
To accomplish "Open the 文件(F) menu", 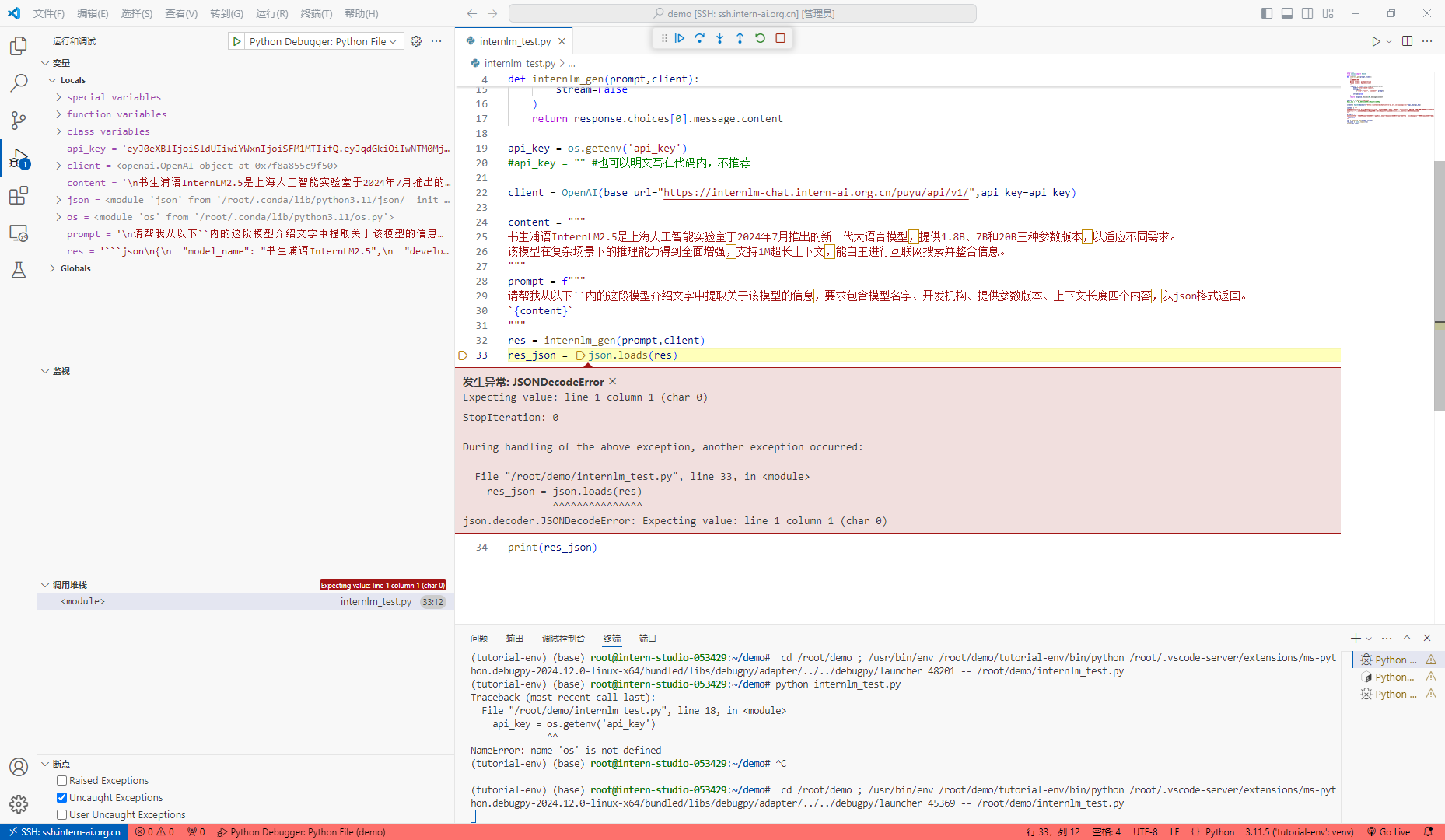I will click(x=49, y=13).
